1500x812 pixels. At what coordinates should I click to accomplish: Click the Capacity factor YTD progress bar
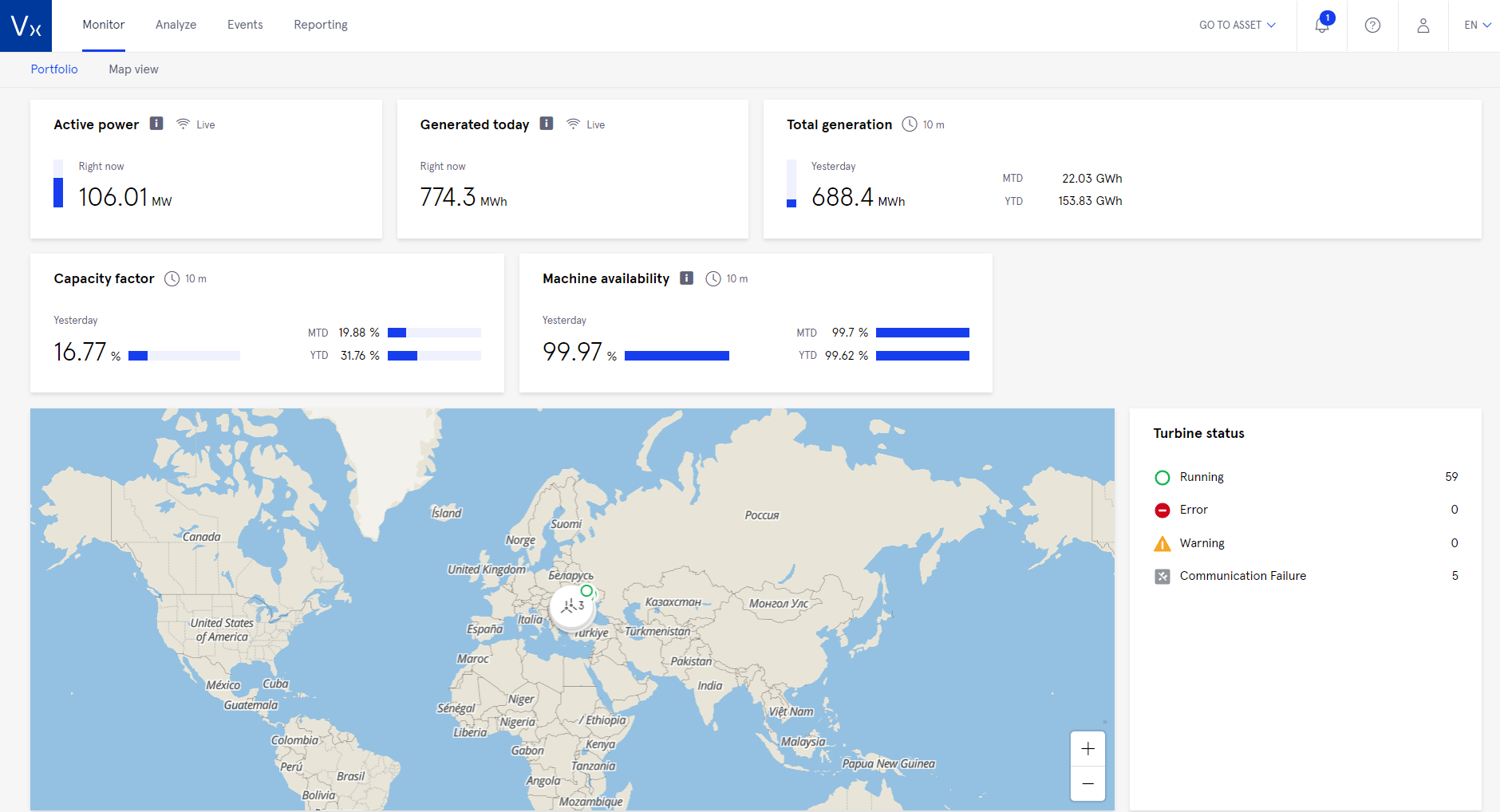(x=434, y=356)
